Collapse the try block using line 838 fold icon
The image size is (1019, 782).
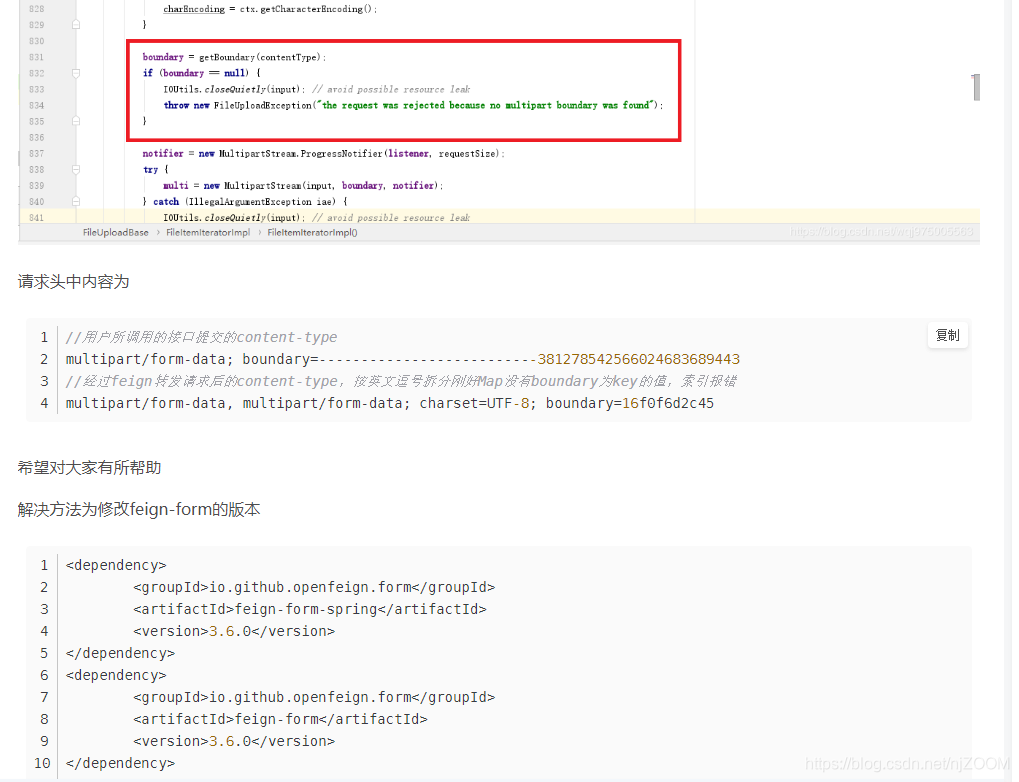(75, 169)
